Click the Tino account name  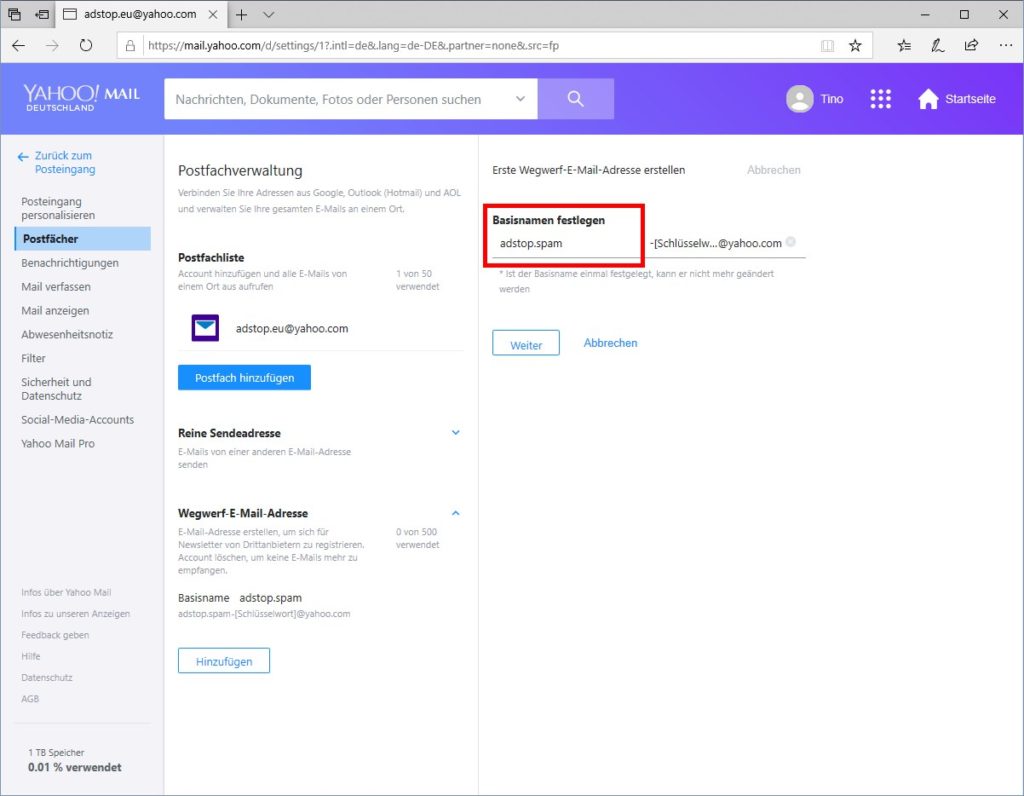point(832,99)
